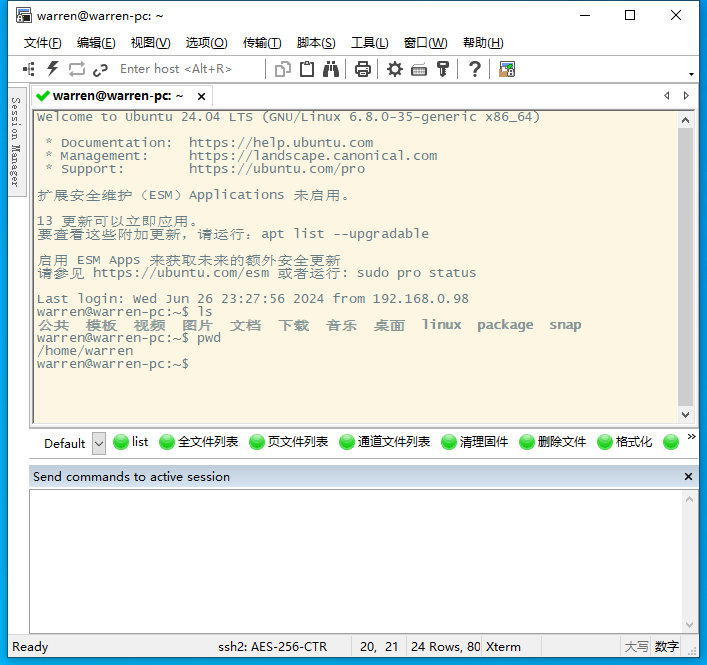Image resolution: width=707 pixels, height=665 pixels.
Task: Open Find with the binoculars icon
Action: click(331, 69)
